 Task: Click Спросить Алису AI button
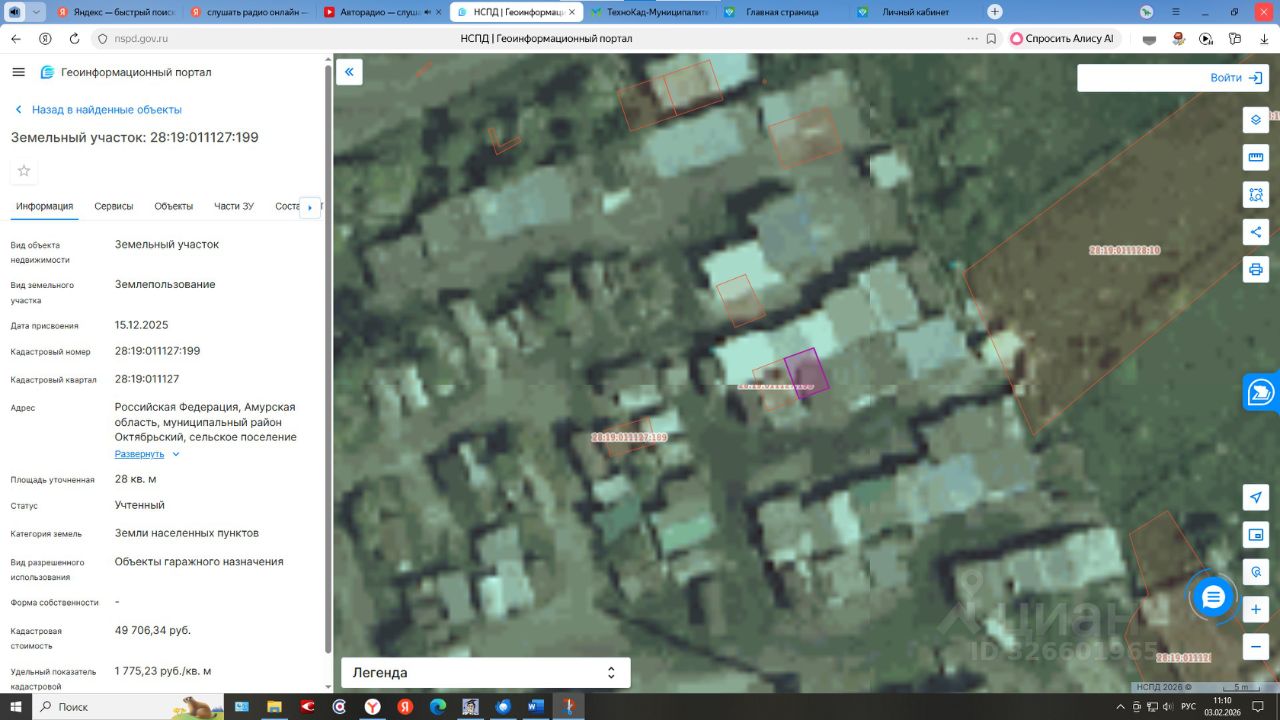point(1062,39)
